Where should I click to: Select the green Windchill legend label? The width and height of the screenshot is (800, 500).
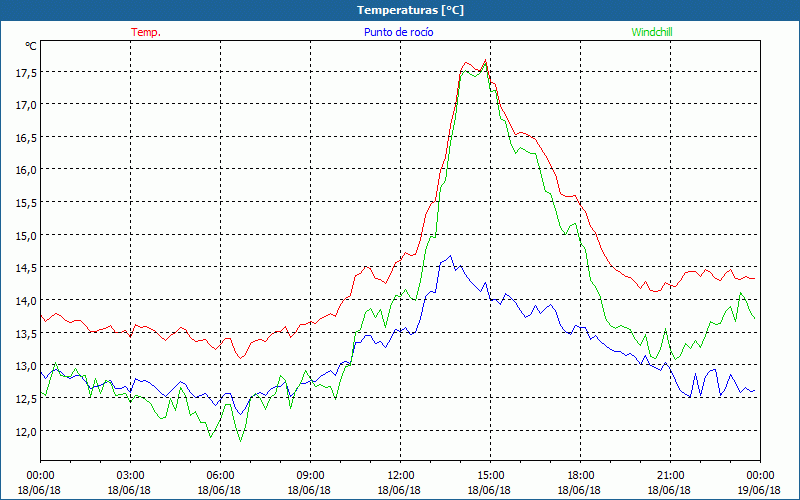[x=652, y=32]
